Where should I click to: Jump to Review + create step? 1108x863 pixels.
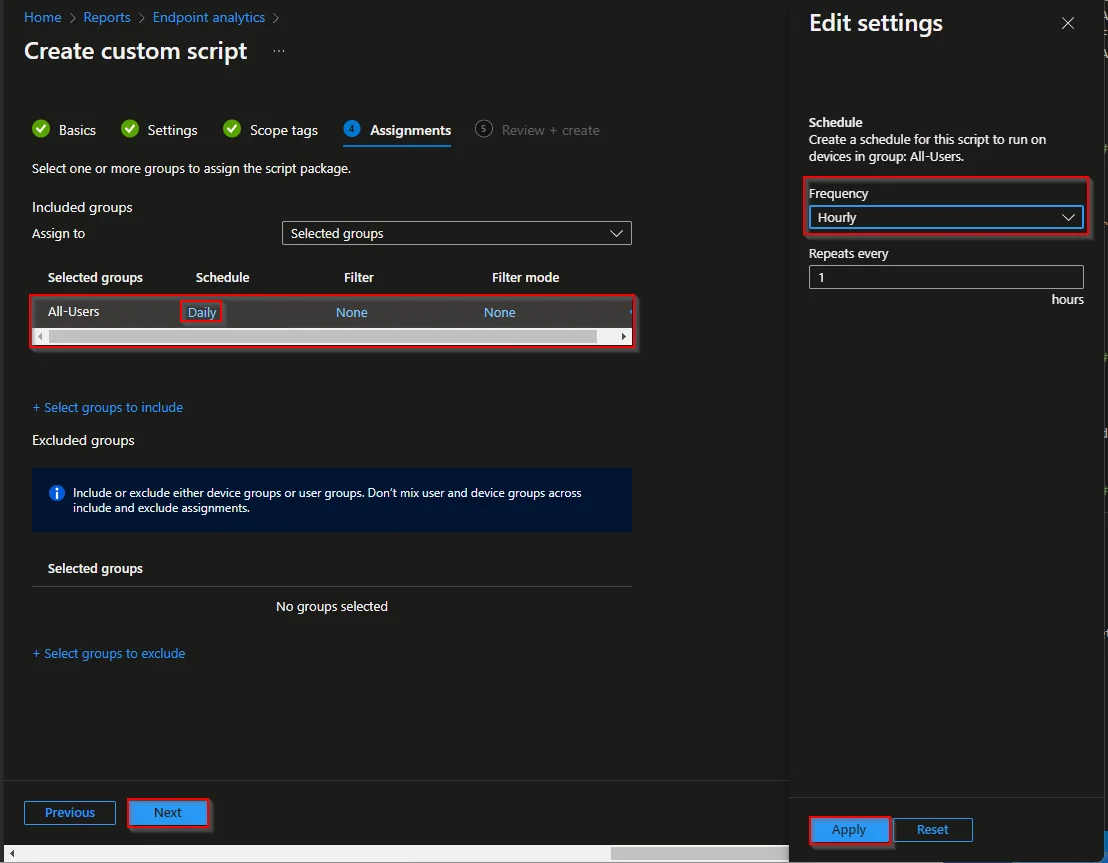tap(550, 130)
